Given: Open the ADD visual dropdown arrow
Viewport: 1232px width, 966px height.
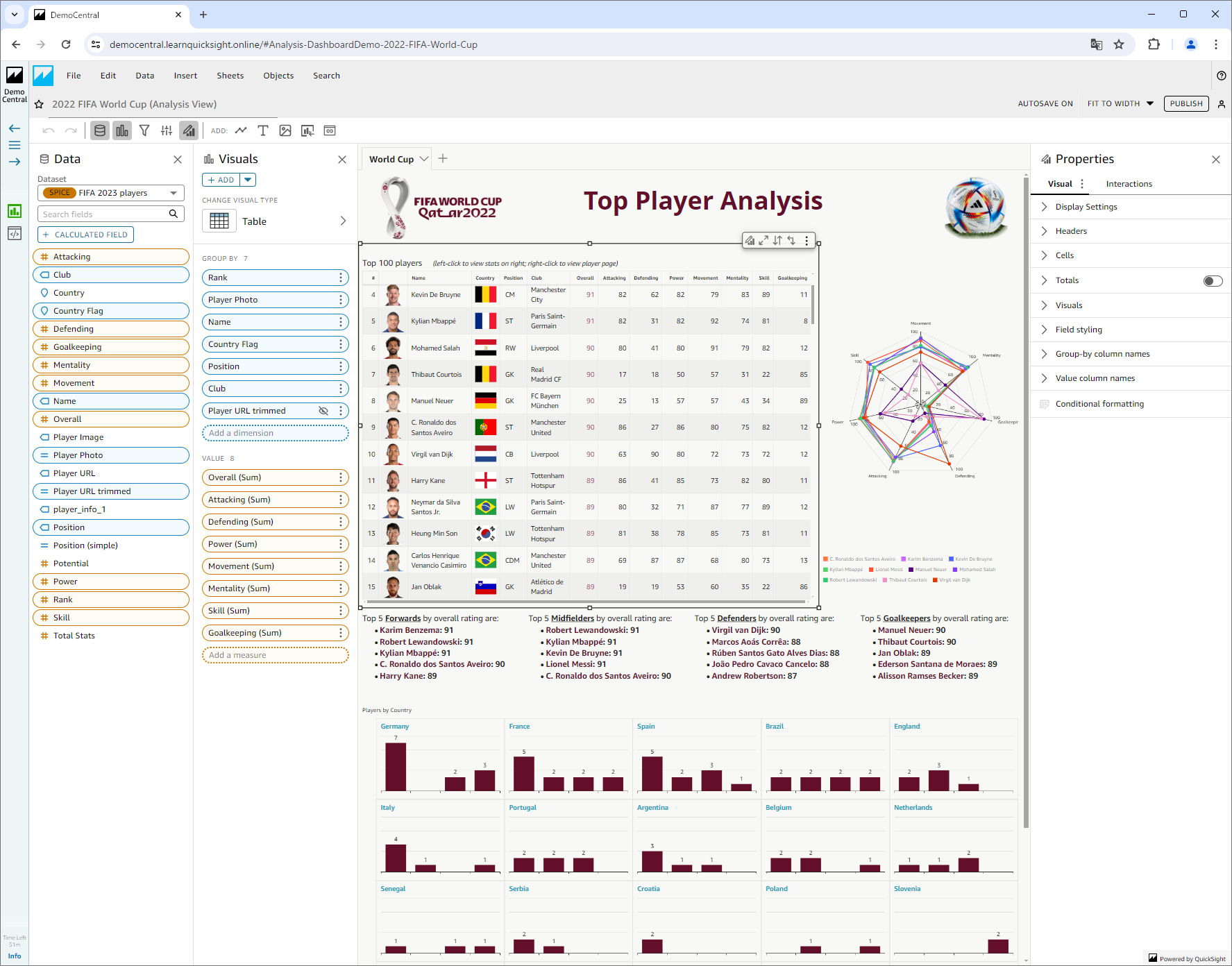Looking at the screenshot, I should [x=248, y=180].
